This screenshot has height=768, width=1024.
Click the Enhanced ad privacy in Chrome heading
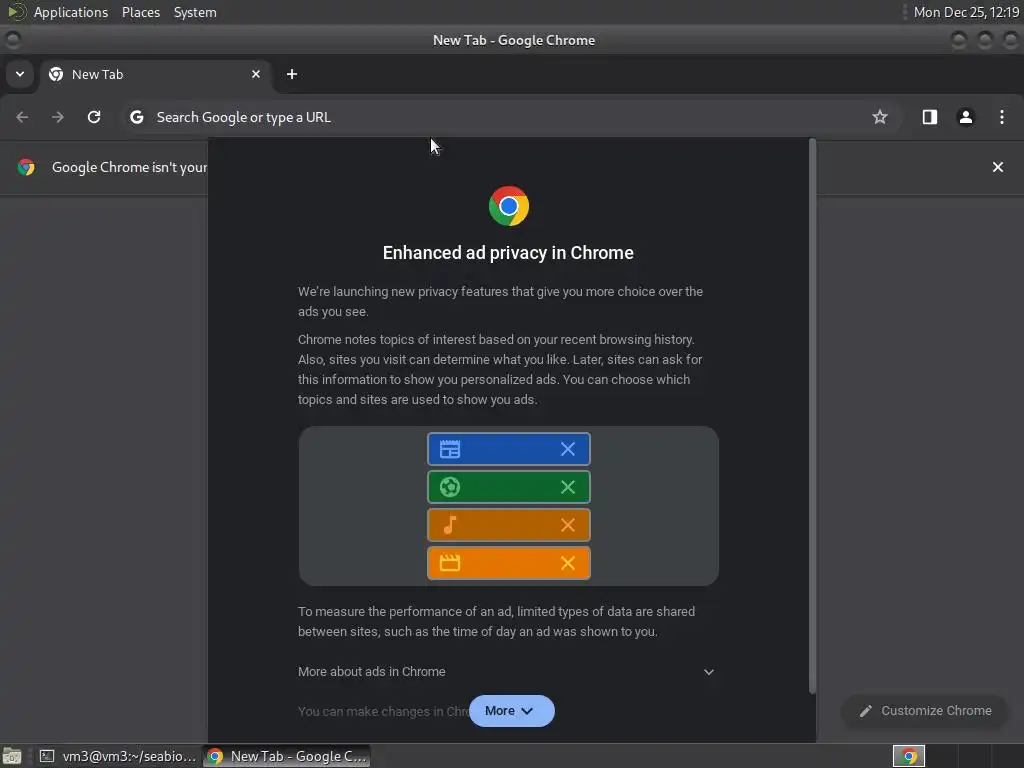click(x=508, y=253)
